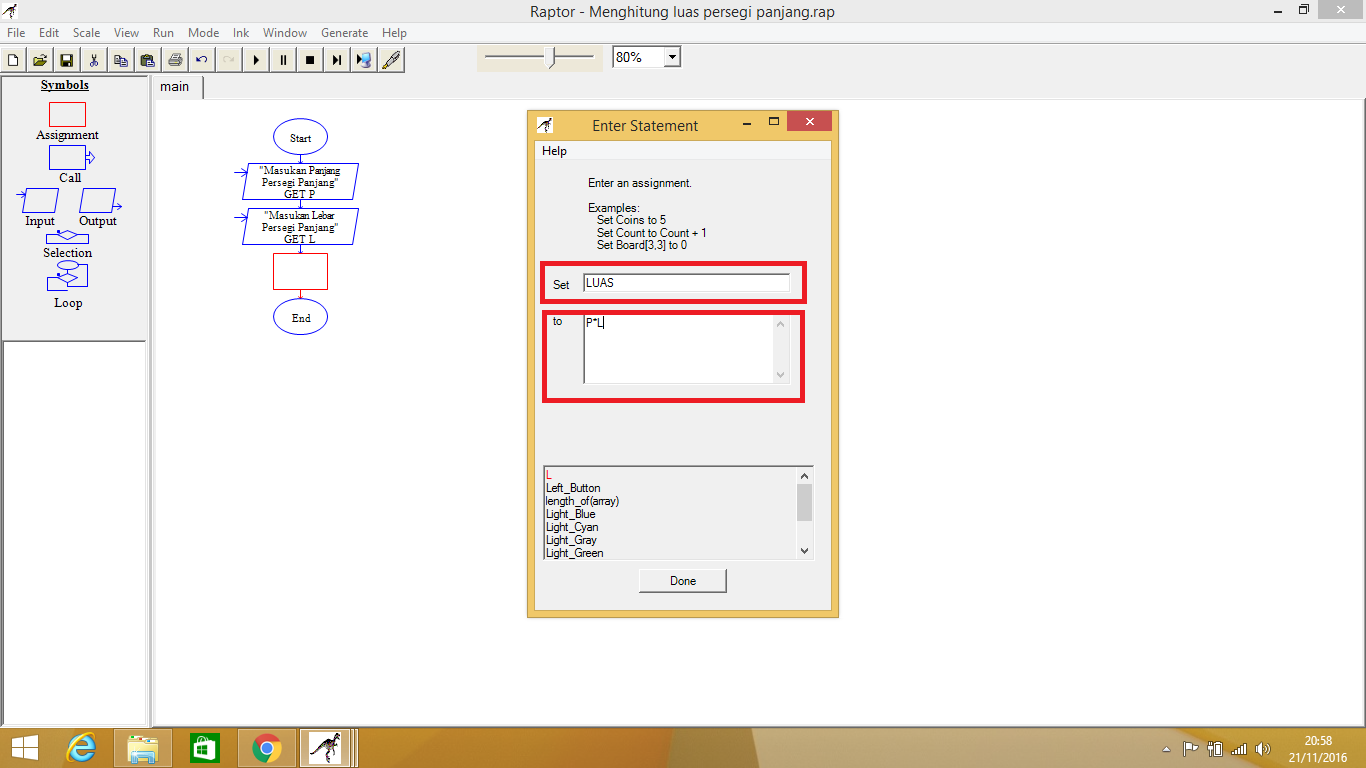The image size is (1366, 768).
Task: Save the flowchart via the Save icon
Action: 65,59
